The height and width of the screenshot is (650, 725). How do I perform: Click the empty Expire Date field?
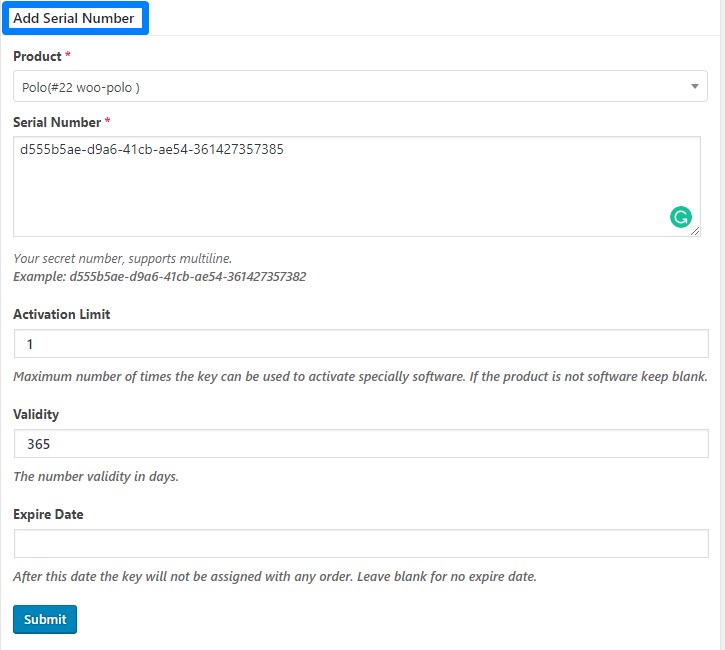(361, 544)
